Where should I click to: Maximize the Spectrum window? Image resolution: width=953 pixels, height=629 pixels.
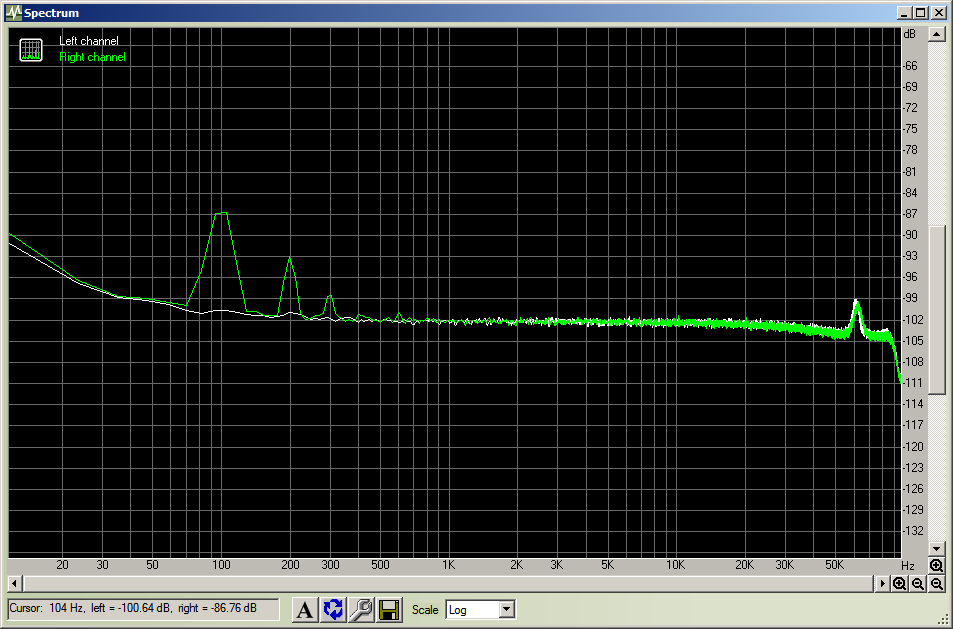tap(921, 13)
